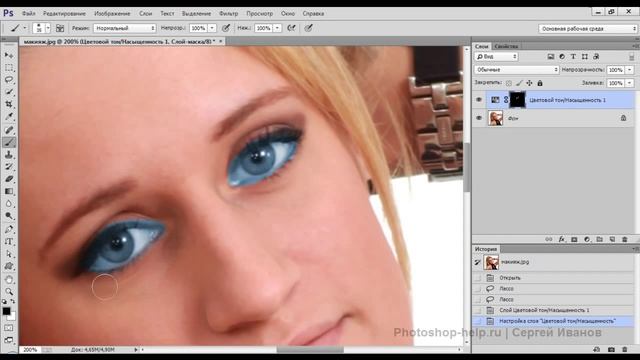Open the Файл menu

point(29,13)
